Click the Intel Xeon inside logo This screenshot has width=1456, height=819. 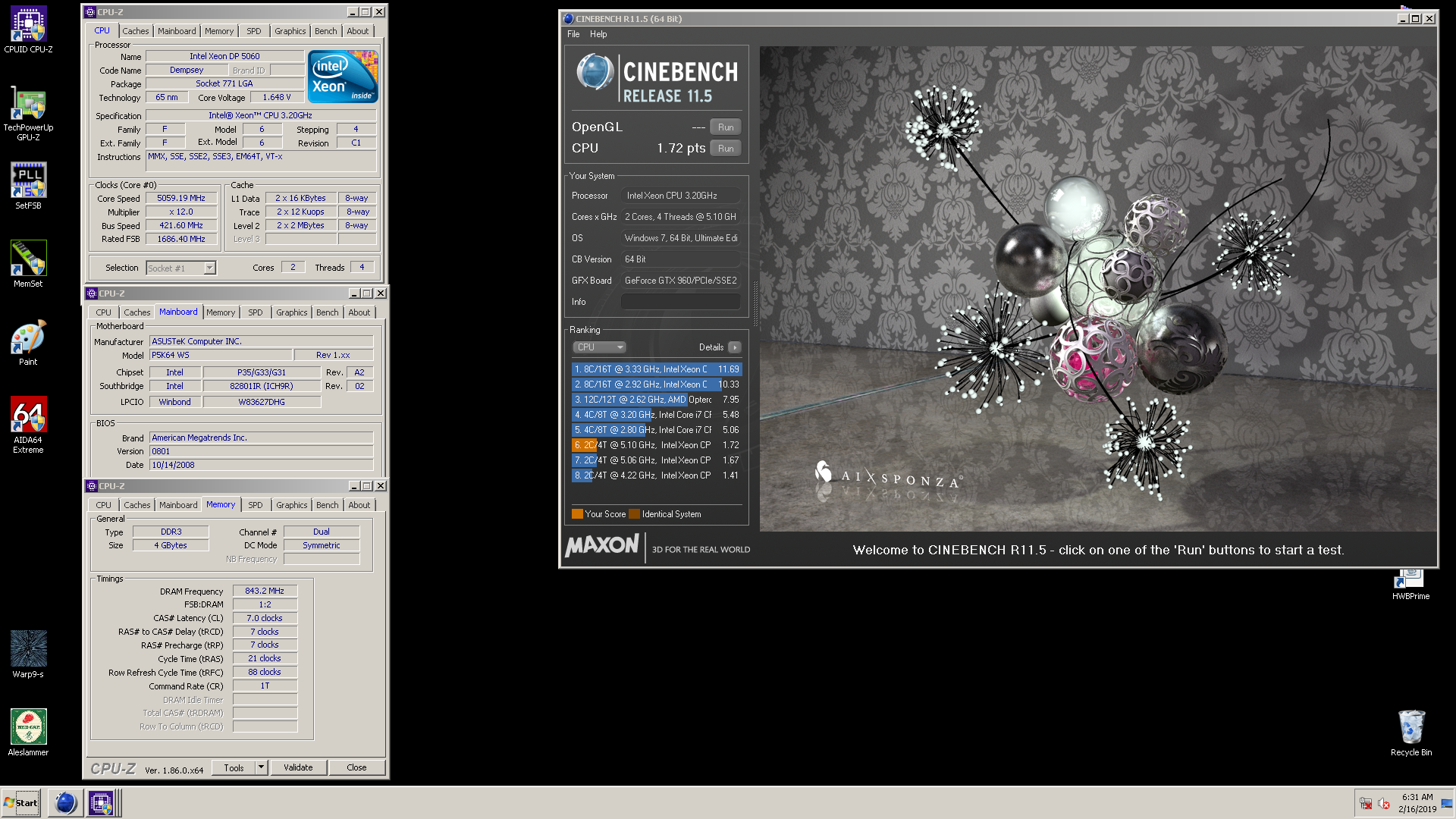click(x=343, y=77)
